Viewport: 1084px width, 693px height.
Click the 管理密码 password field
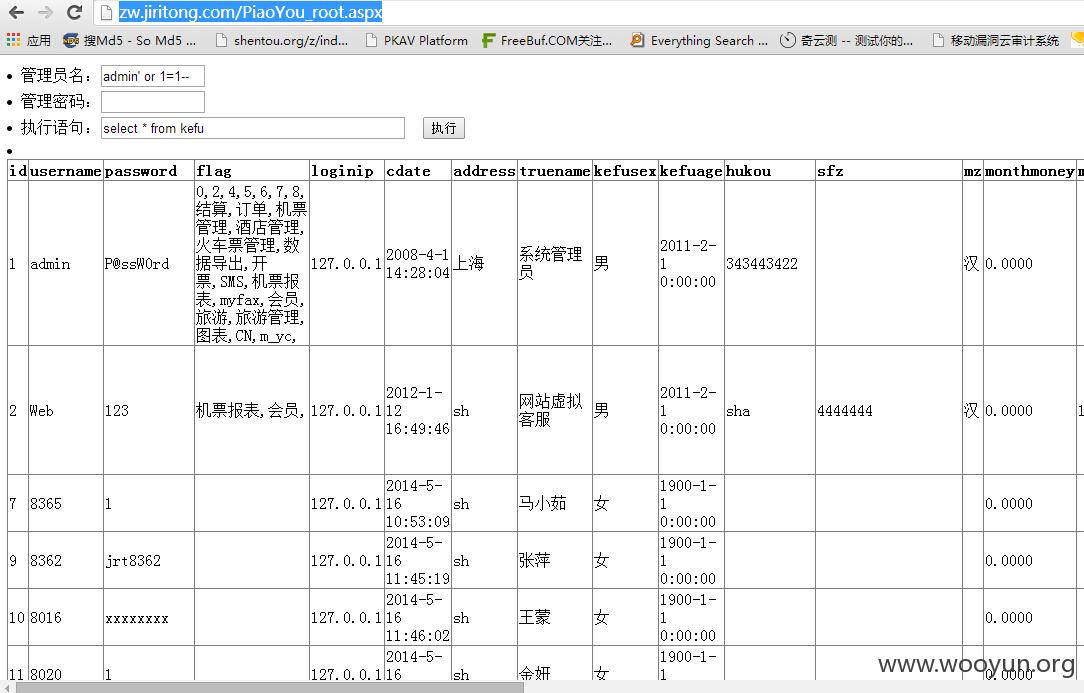click(153, 102)
